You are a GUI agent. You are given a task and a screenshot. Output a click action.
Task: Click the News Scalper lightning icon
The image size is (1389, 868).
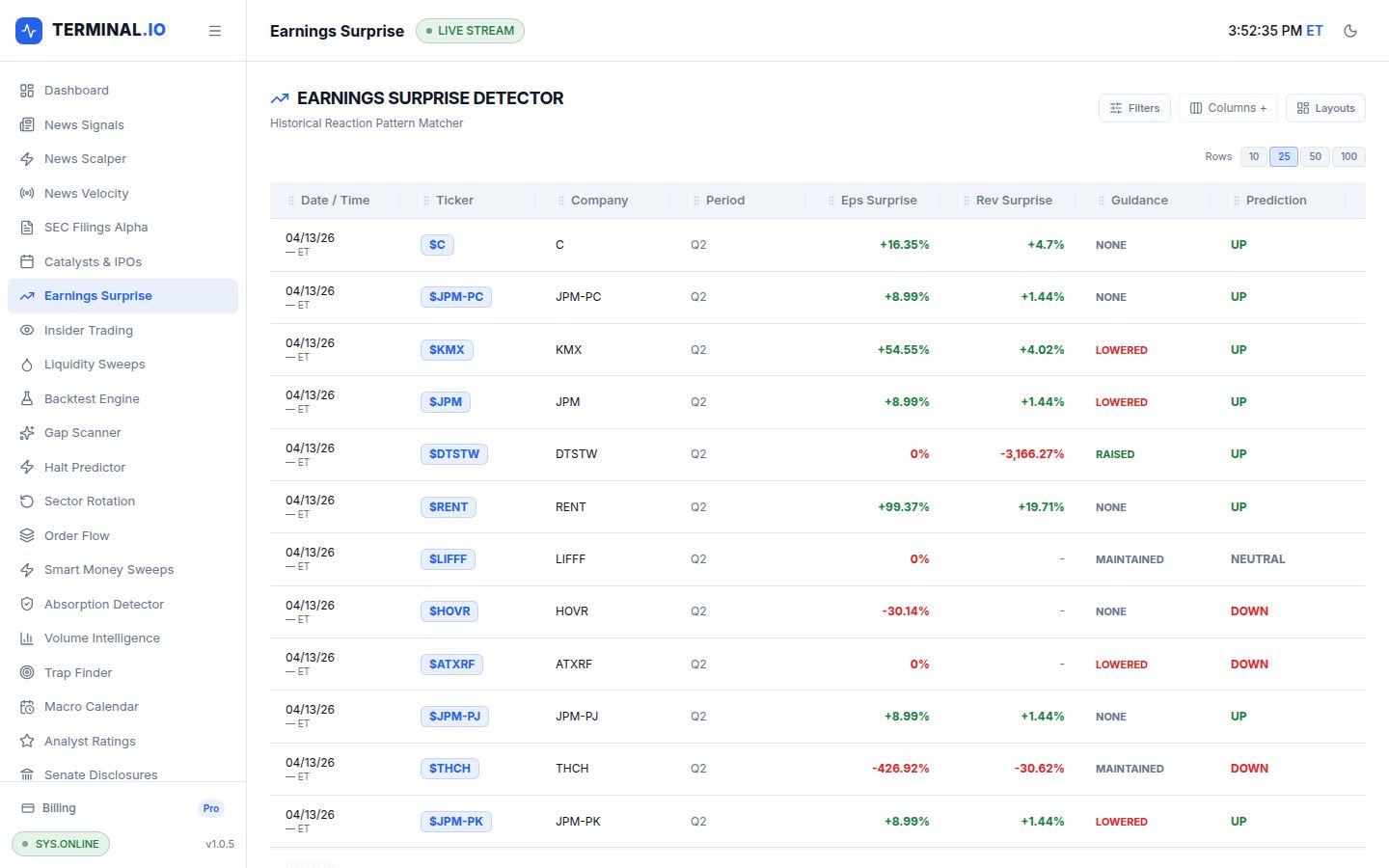coord(27,159)
